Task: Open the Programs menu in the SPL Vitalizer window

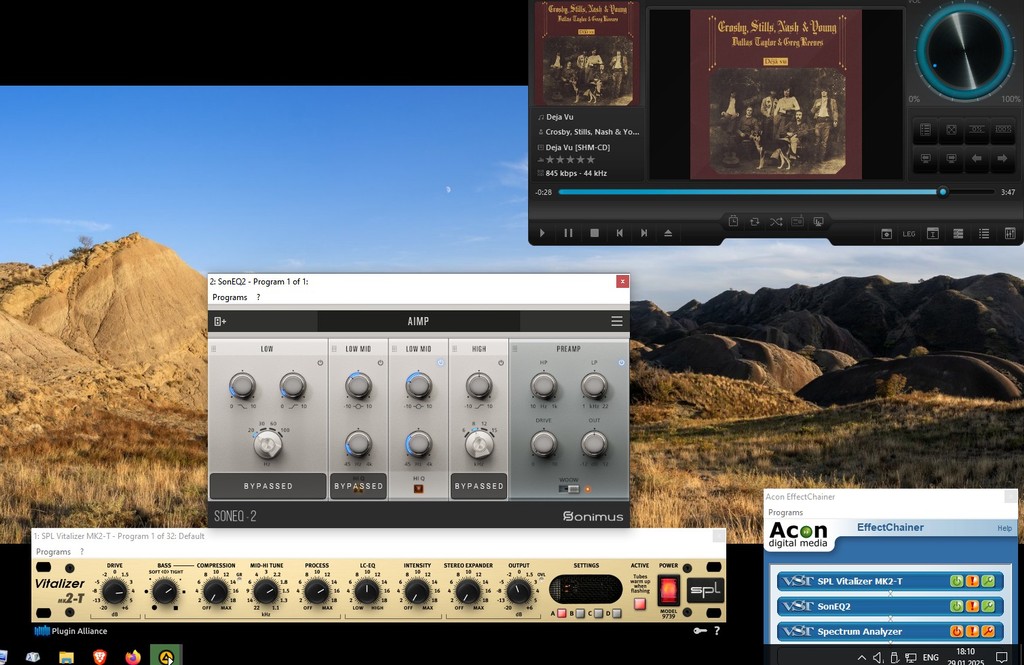Action: coord(54,552)
